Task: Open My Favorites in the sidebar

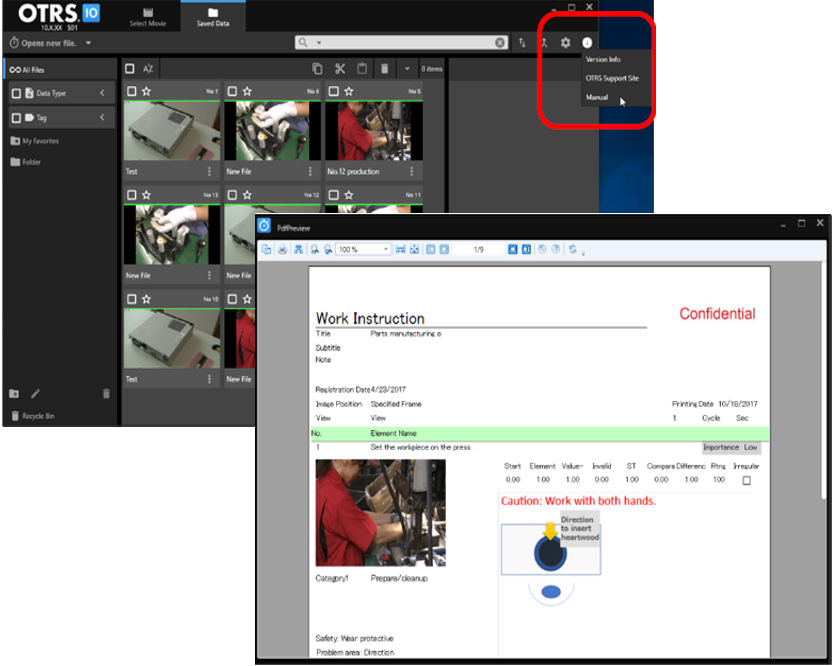Action: [x=35, y=141]
